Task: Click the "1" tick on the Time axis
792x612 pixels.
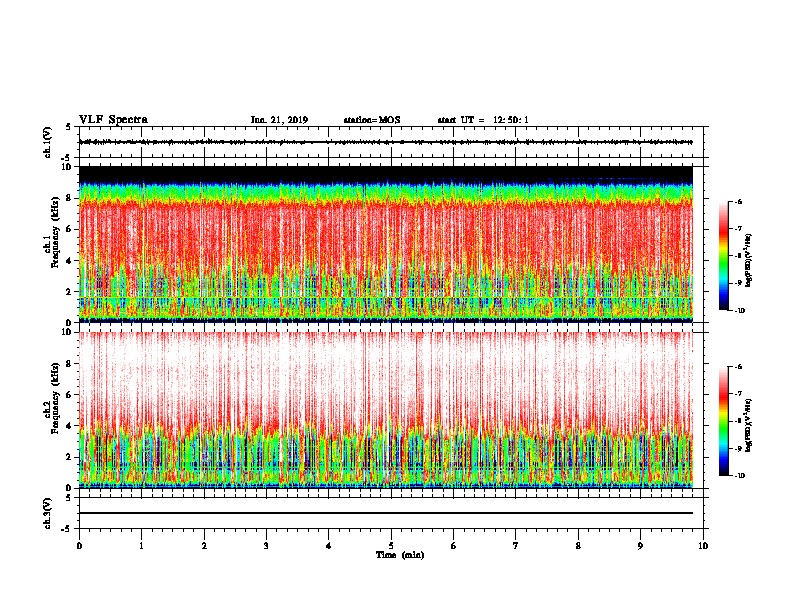Action: click(x=141, y=546)
